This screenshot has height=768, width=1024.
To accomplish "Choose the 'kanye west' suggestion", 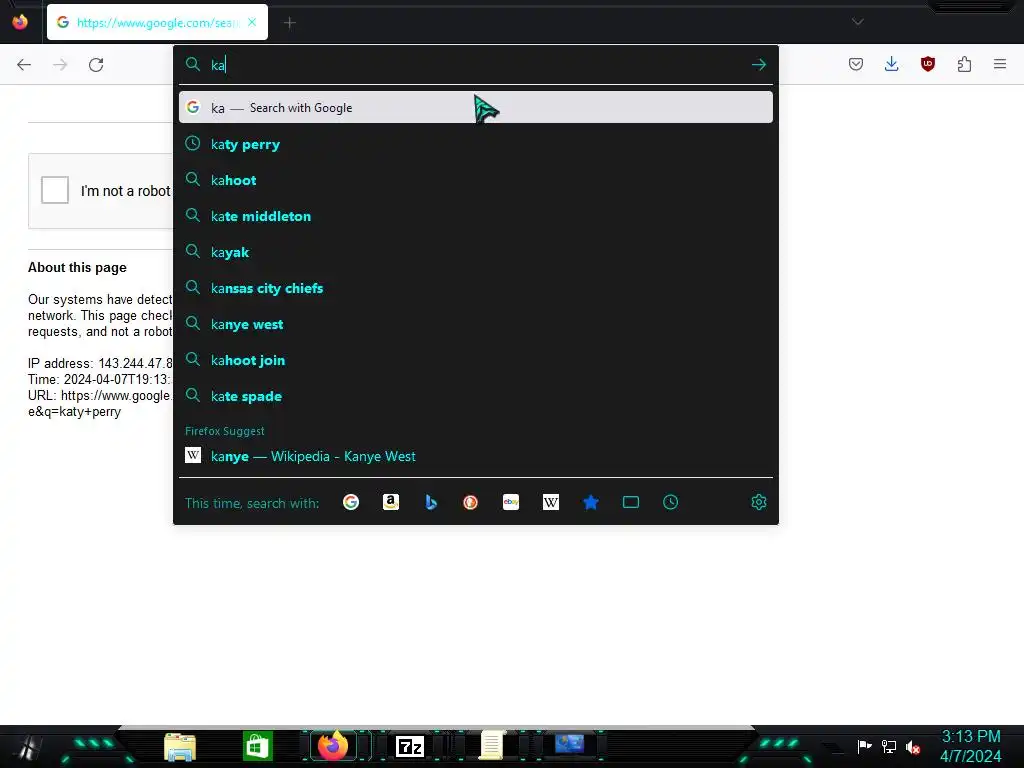I will click(475, 324).
